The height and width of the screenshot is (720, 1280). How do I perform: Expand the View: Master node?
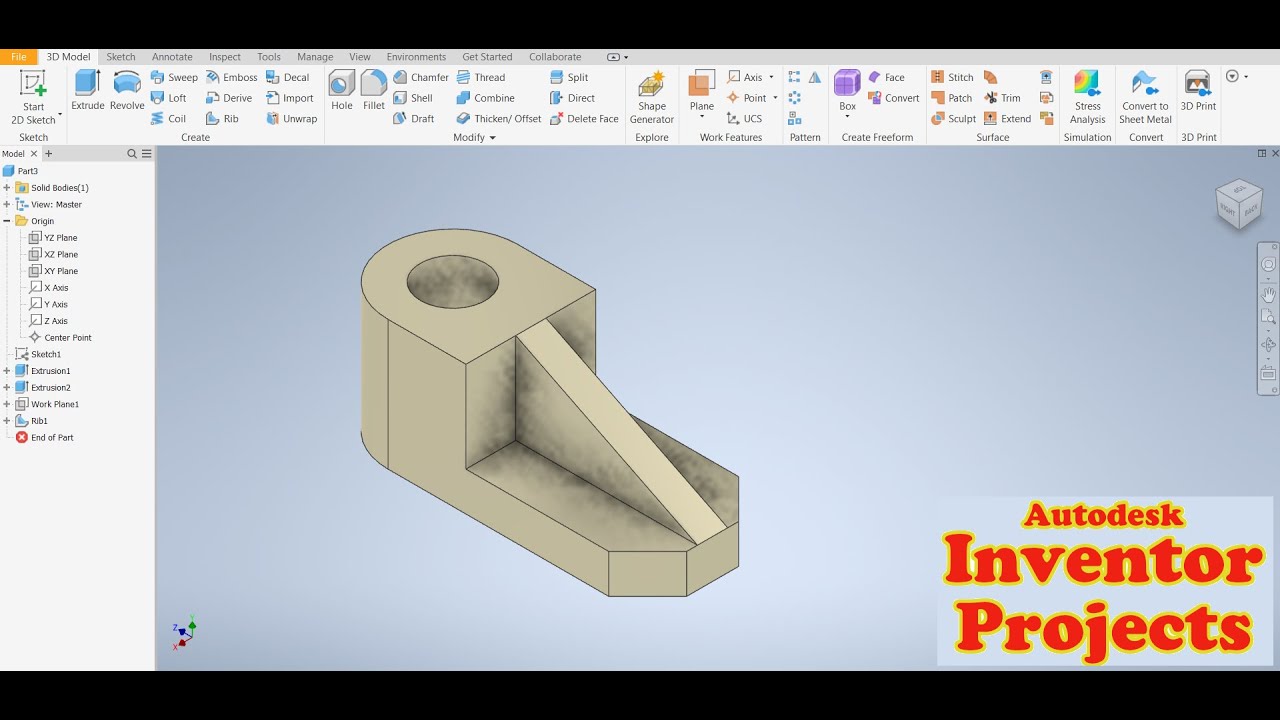pos(7,204)
